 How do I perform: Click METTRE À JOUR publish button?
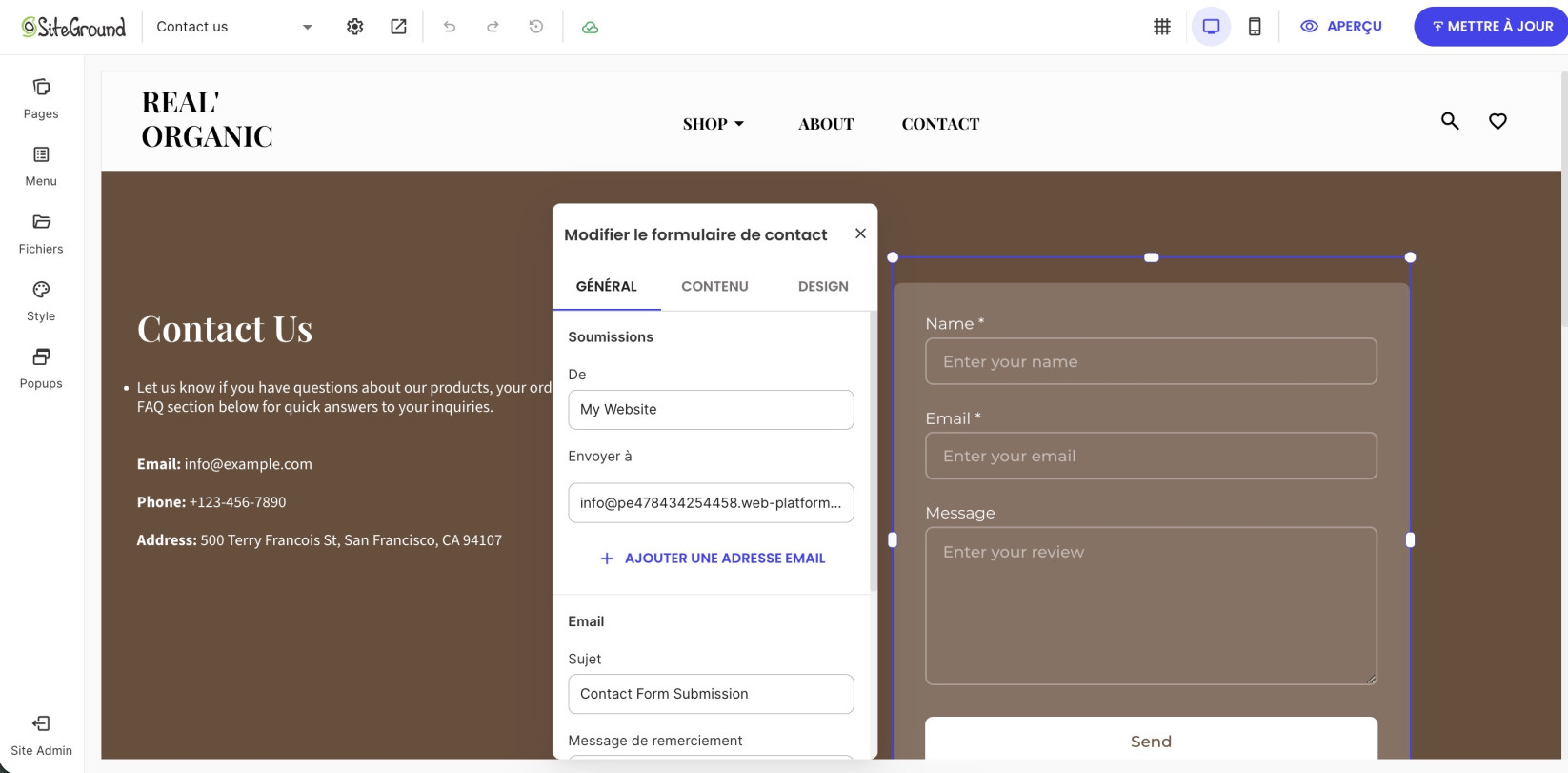[1493, 27]
